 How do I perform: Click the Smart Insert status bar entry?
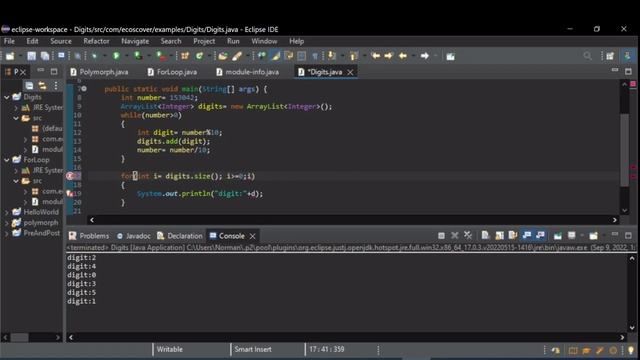[253, 349]
